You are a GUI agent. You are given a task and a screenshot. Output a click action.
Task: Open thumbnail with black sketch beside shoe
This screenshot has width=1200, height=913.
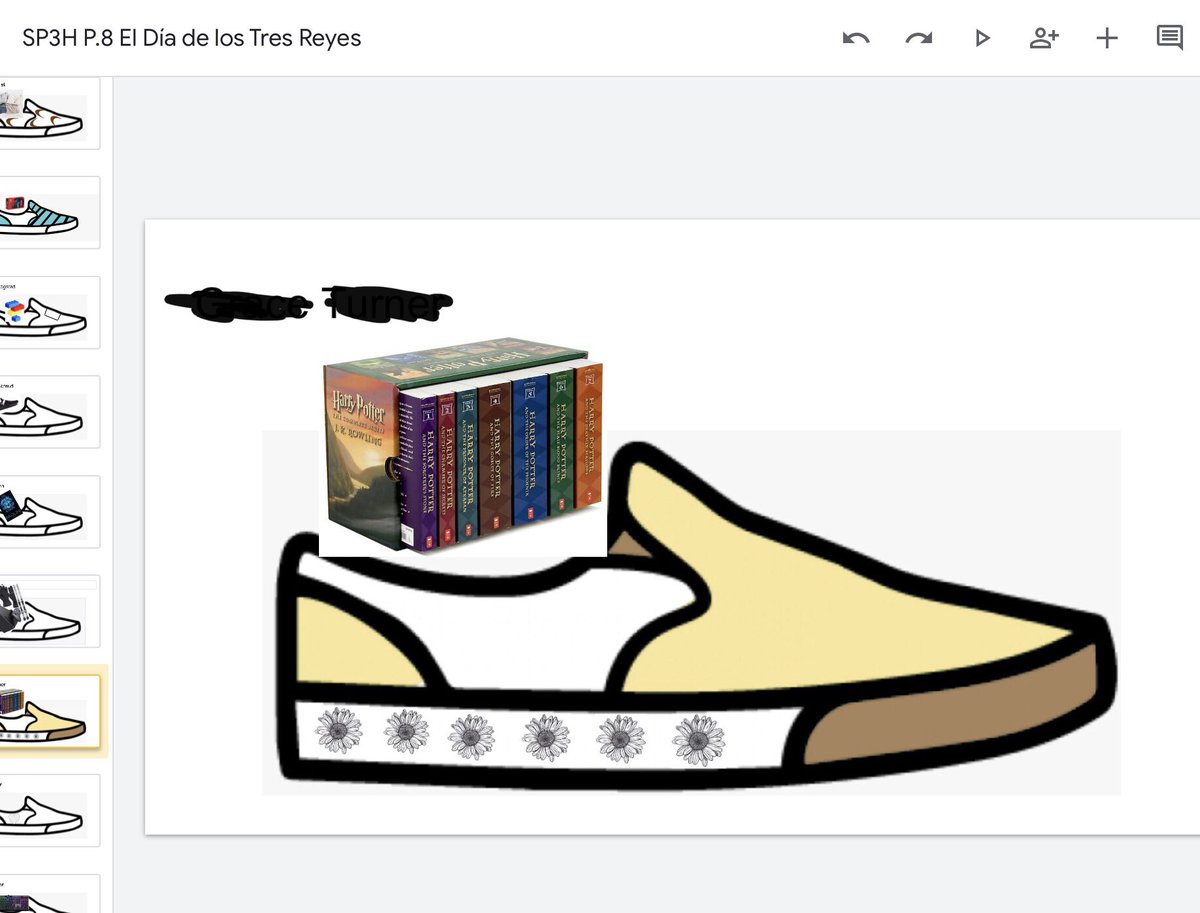[x=48, y=611]
